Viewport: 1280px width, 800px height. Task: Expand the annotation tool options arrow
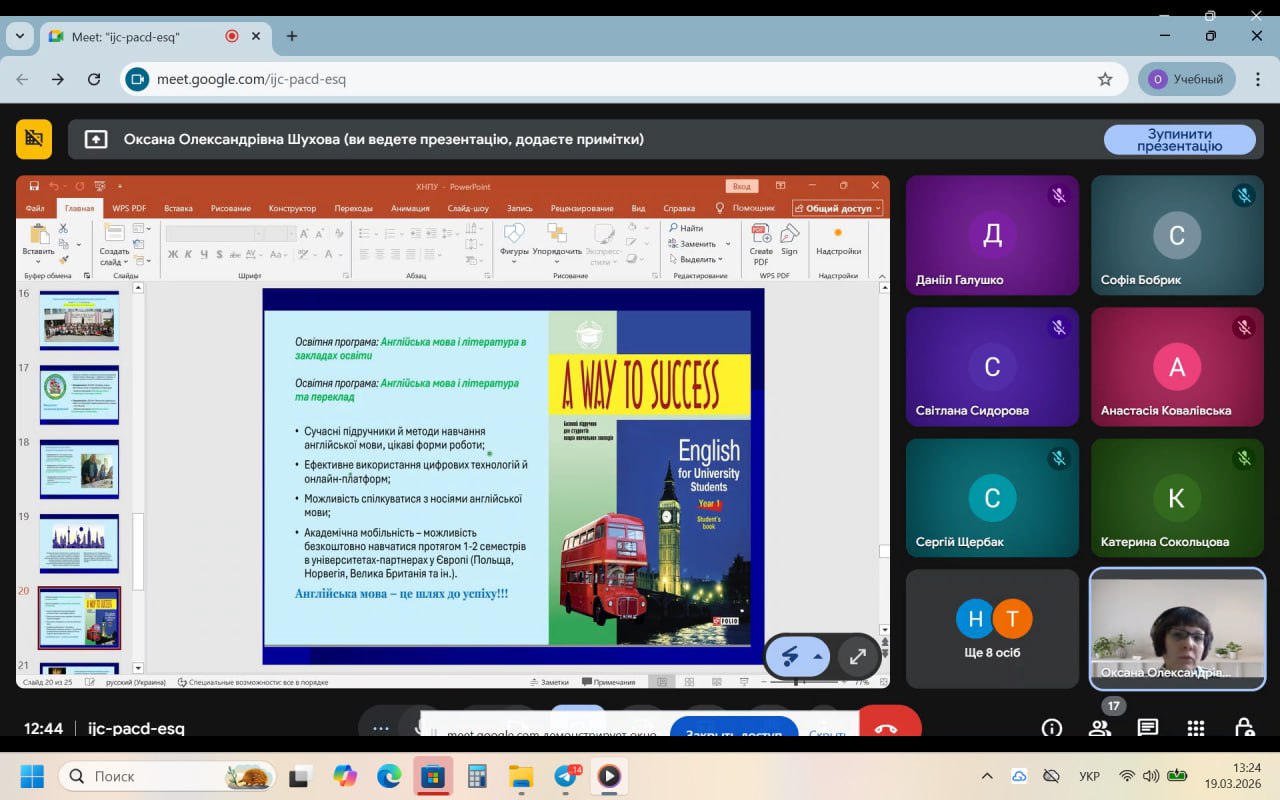coord(818,657)
